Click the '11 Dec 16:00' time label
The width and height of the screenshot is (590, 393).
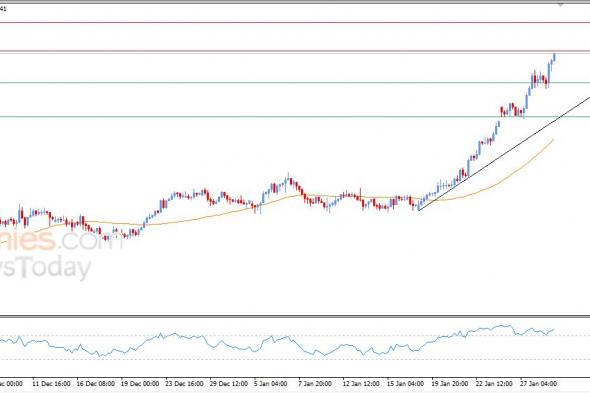click(52, 384)
